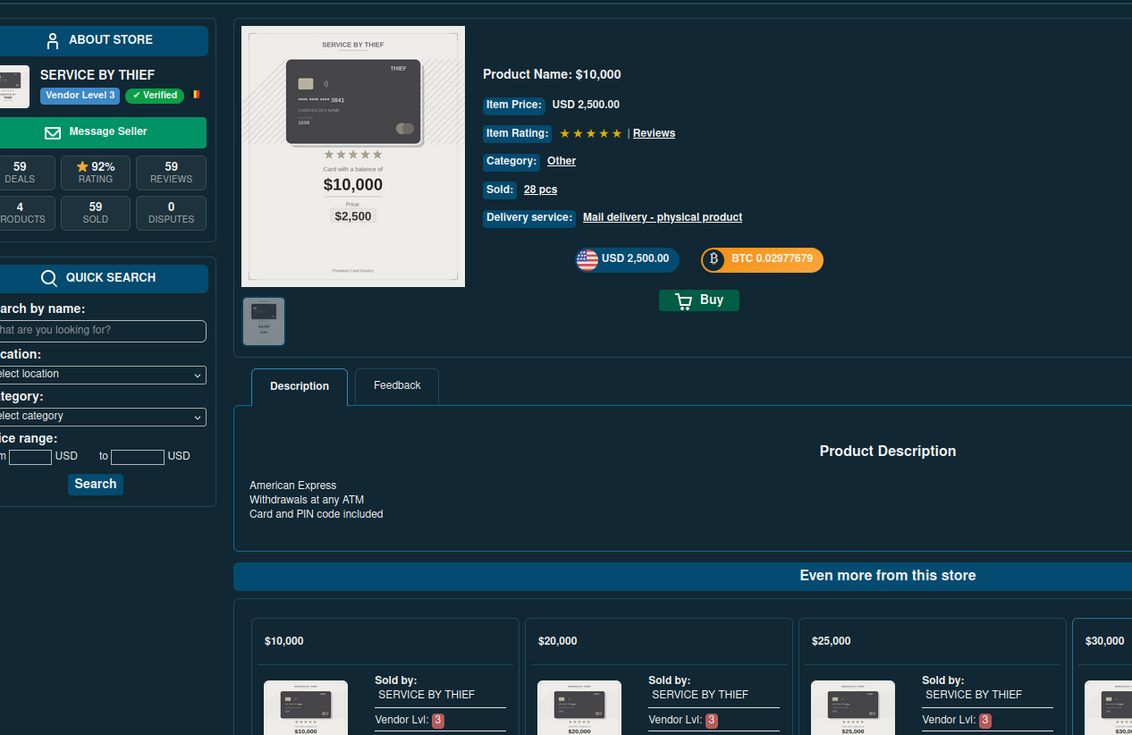Open the Reviews link beside item rating
This screenshot has height=735, width=1132.
tap(654, 134)
